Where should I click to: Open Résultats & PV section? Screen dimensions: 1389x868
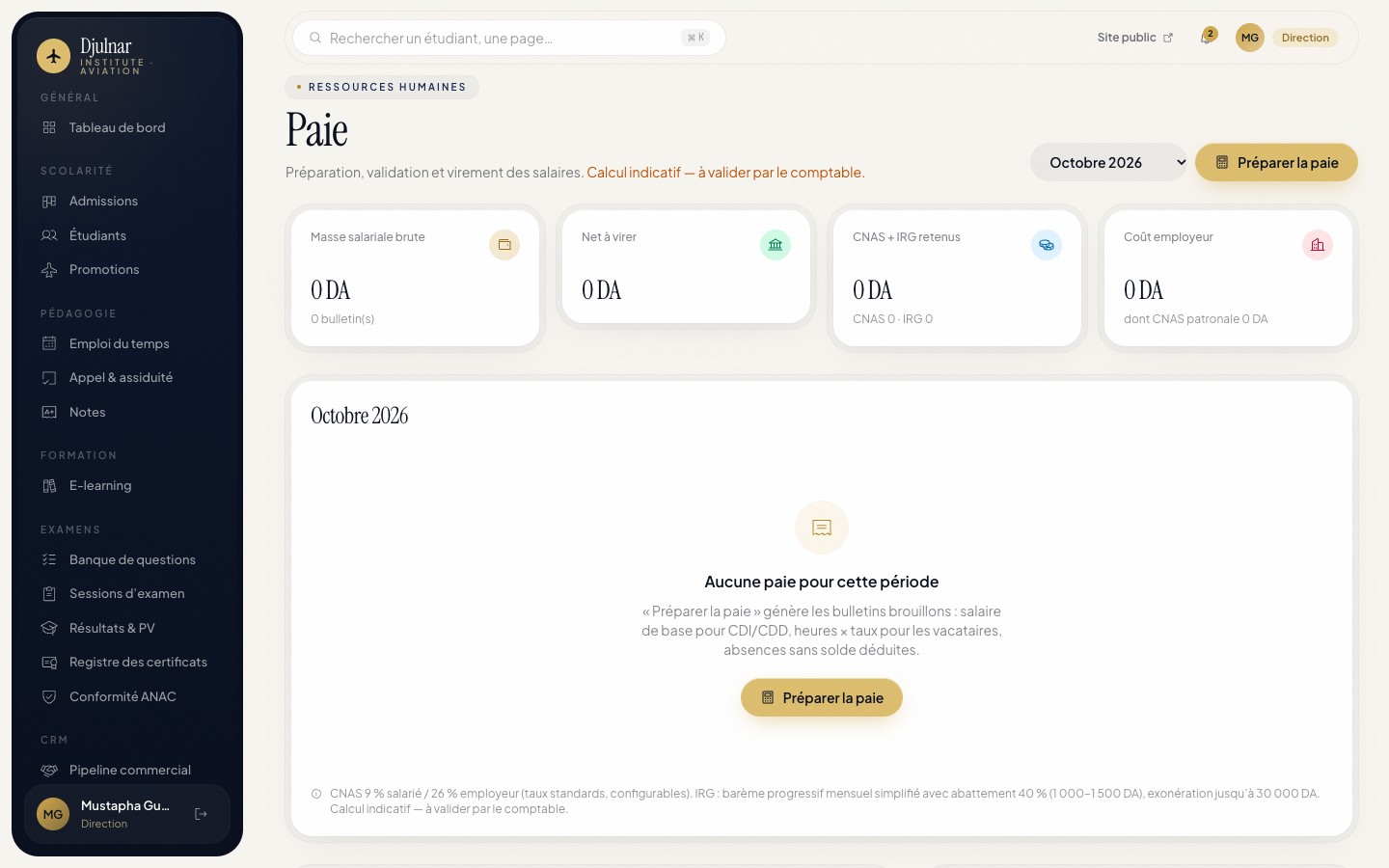click(x=127, y=628)
